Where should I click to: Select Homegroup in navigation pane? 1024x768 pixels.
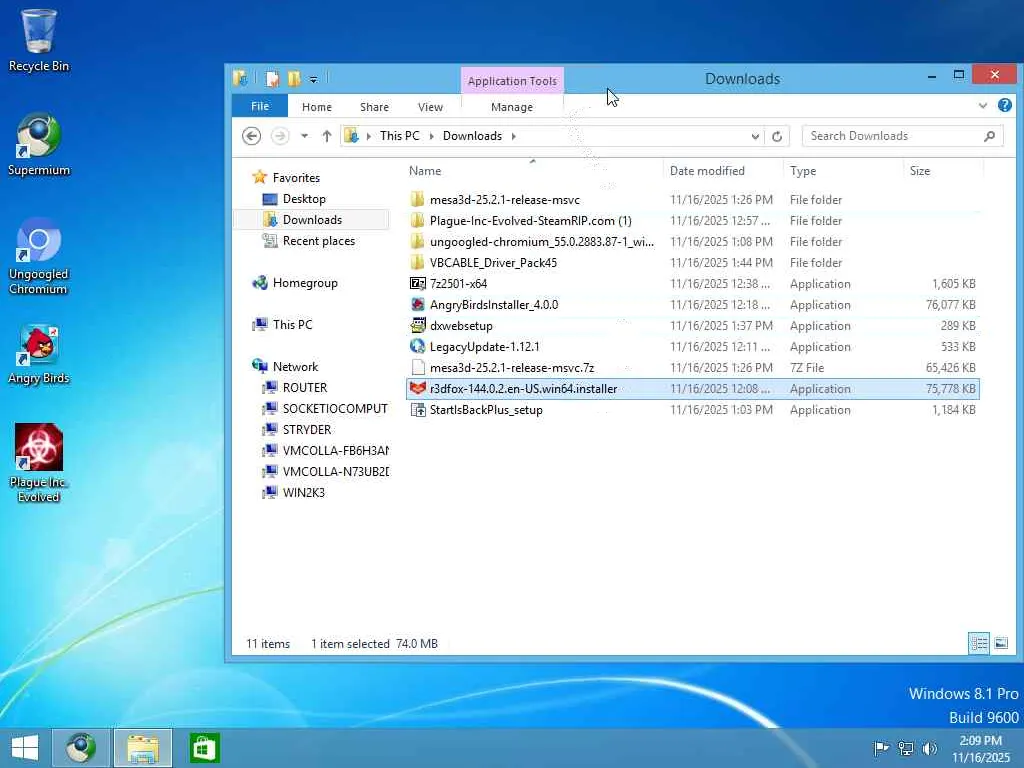point(305,283)
